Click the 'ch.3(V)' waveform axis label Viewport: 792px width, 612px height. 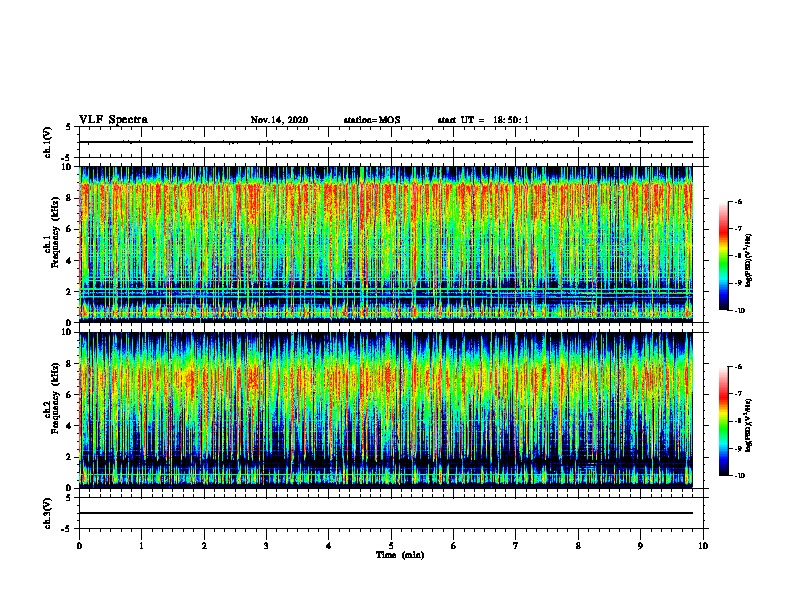click(x=47, y=513)
